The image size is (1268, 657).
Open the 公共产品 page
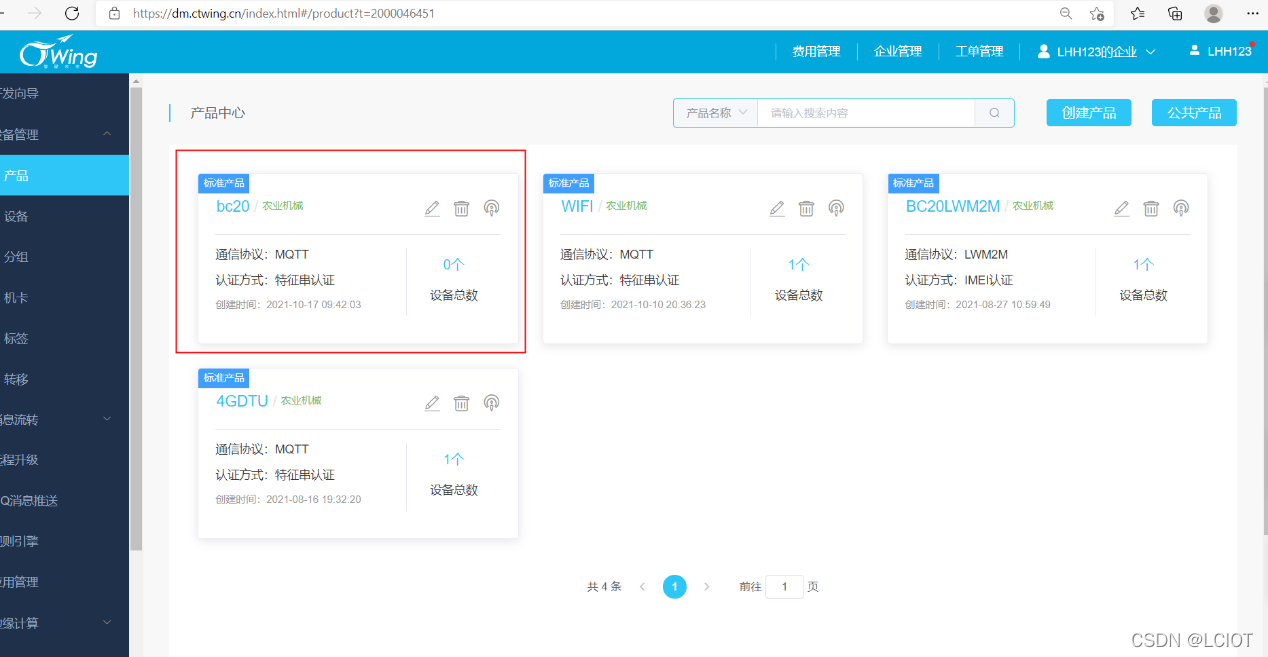pos(1194,112)
